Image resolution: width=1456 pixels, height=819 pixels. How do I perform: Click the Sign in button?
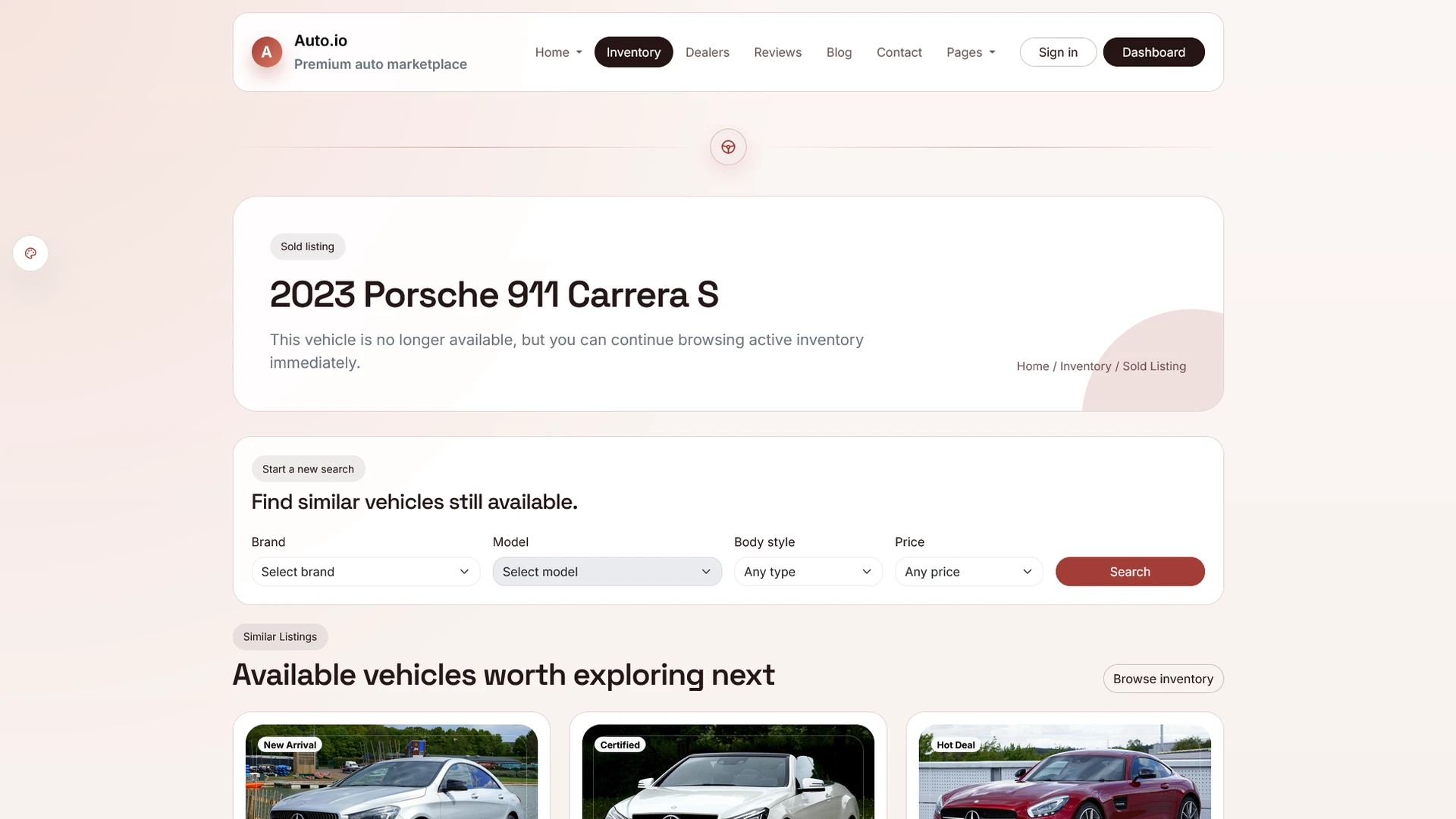[x=1058, y=52]
